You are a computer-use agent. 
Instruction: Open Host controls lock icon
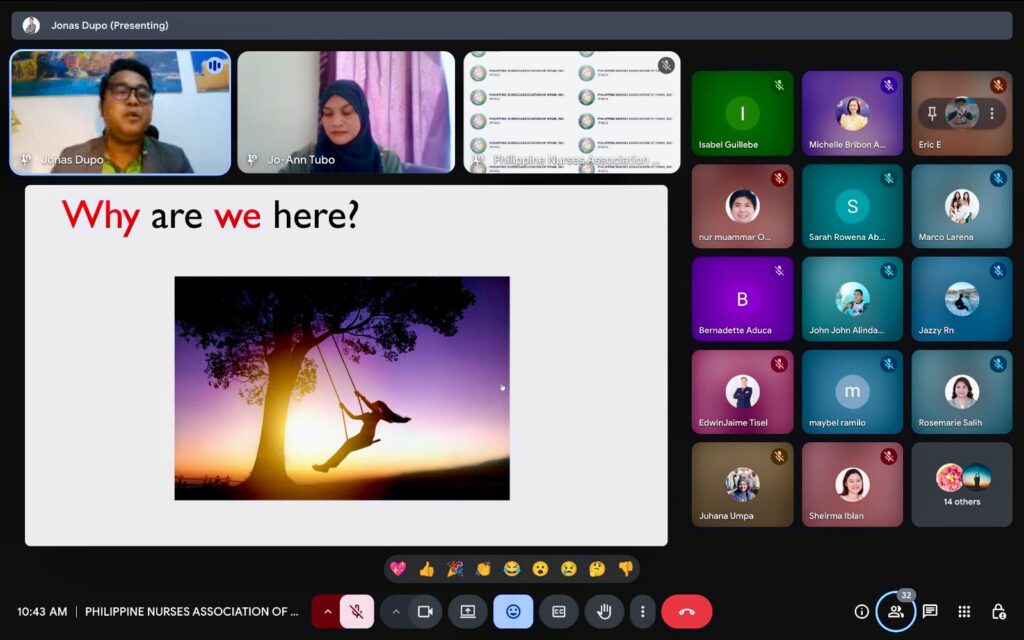[x=998, y=611]
